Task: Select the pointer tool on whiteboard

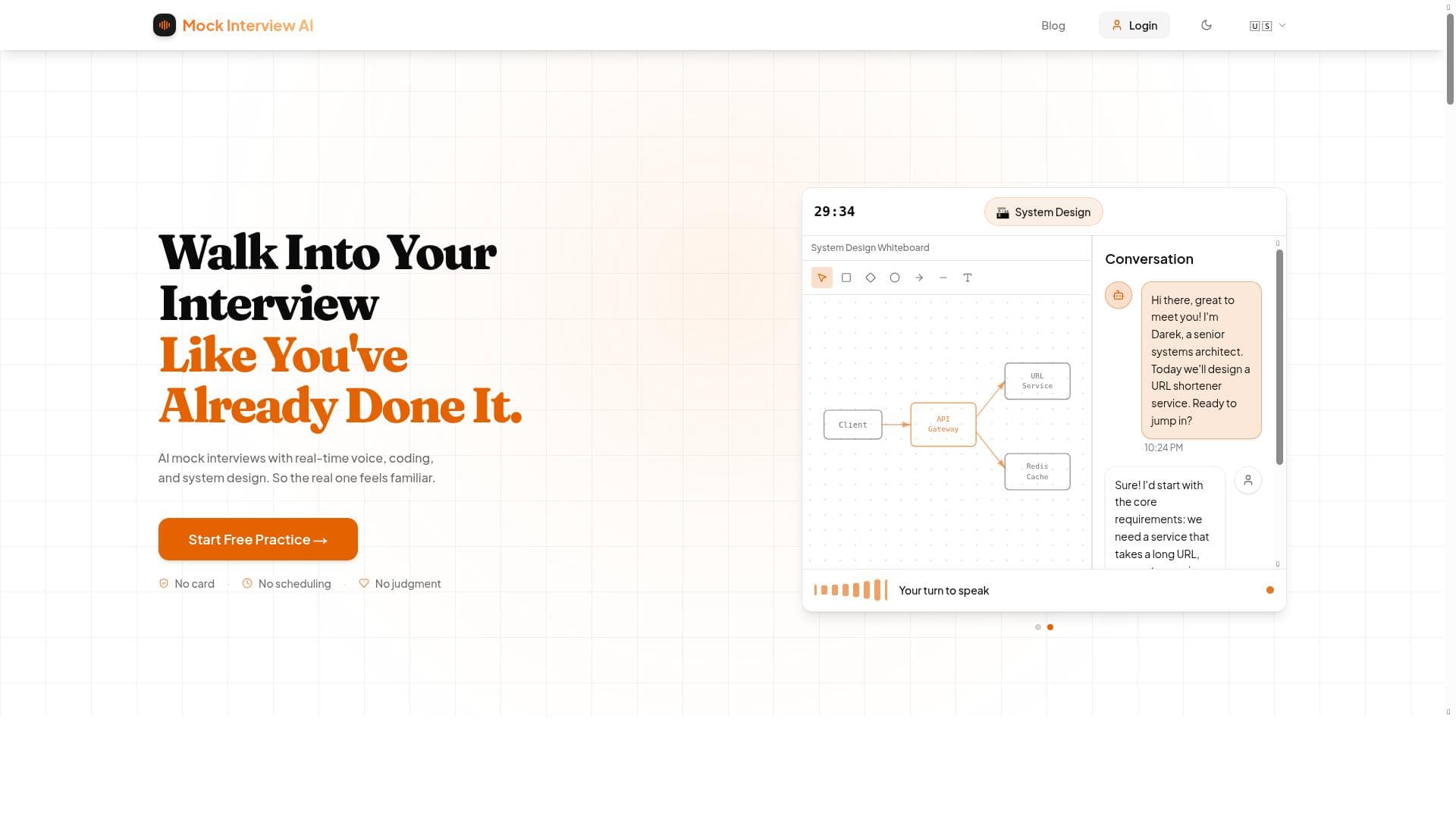Action: pos(821,278)
